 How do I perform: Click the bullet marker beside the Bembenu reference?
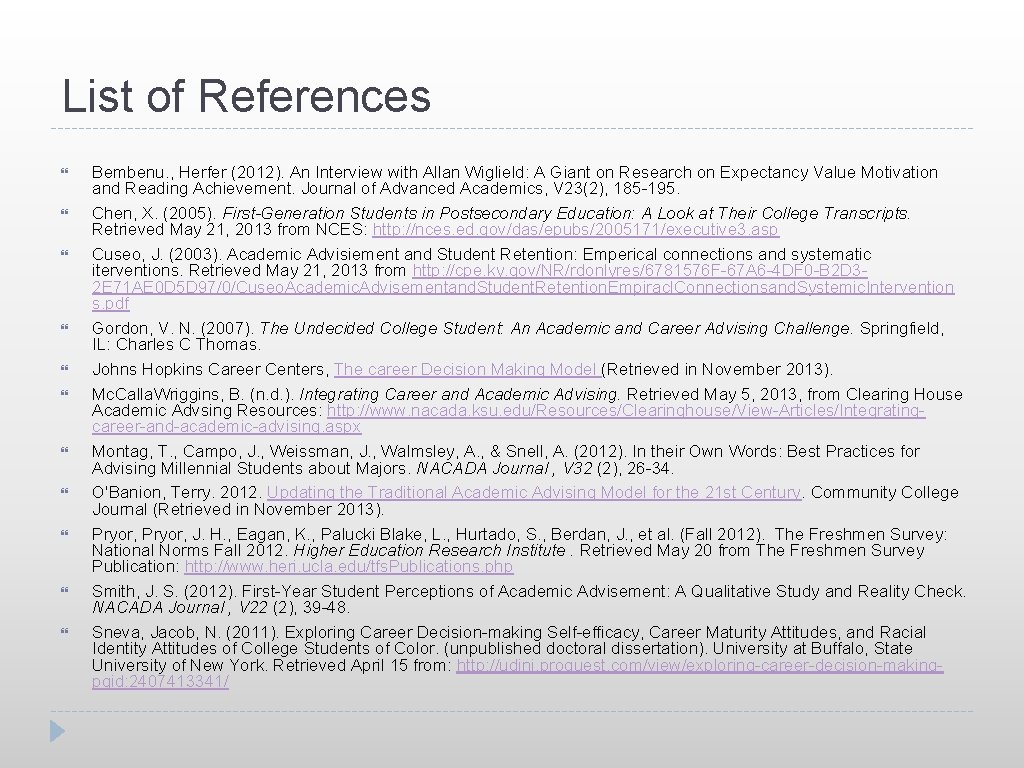67,170
